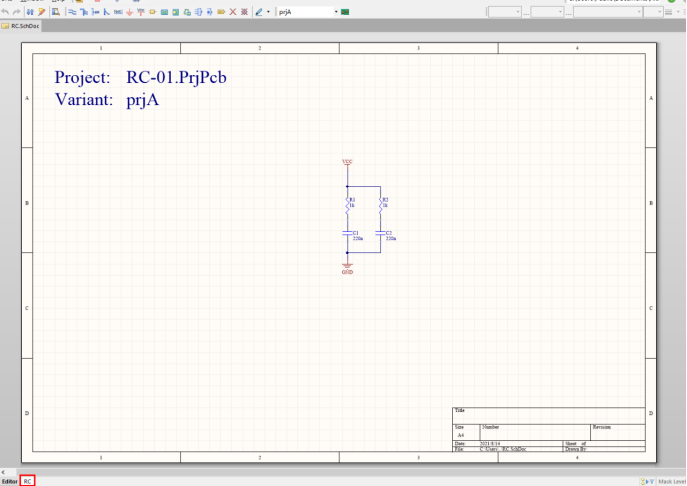Click the Project: RC-01.PrjPcb text
The height and width of the screenshot is (486, 687).
coord(140,77)
